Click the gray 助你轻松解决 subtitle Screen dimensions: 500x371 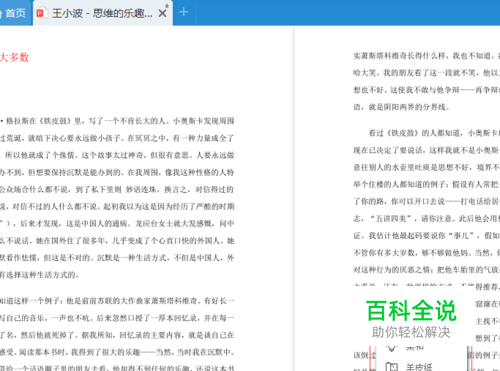click(411, 332)
